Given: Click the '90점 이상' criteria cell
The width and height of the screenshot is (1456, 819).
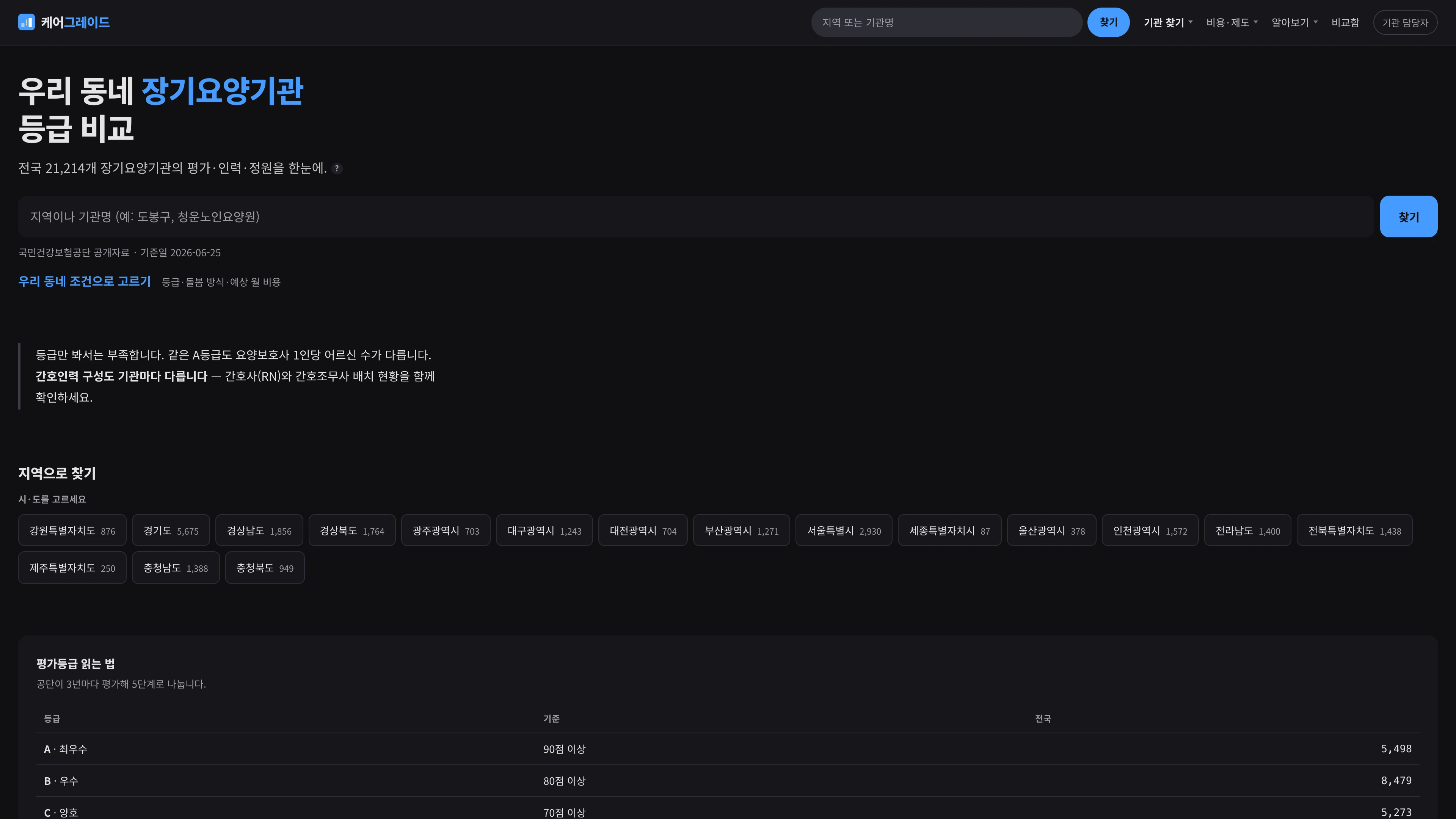Looking at the screenshot, I should [564, 749].
